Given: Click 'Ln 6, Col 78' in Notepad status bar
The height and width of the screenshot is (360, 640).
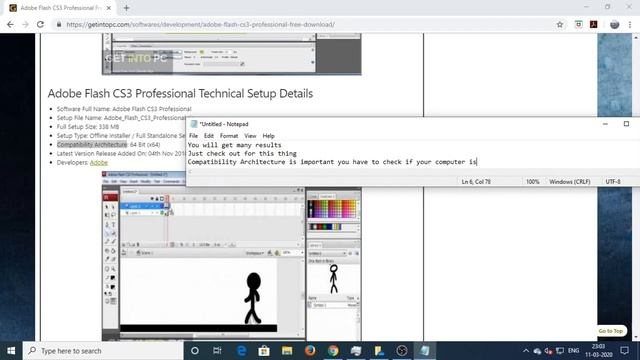Looking at the screenshot, I should click(476, 182).
